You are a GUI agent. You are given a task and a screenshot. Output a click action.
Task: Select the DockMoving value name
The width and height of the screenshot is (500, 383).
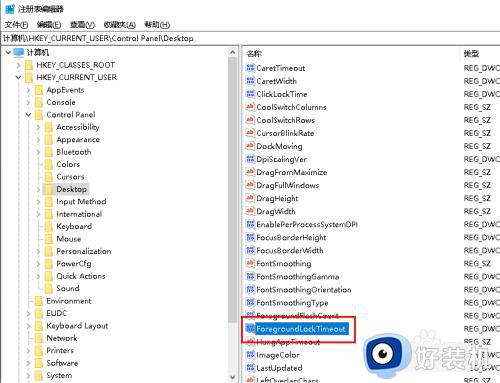point(279,146)
